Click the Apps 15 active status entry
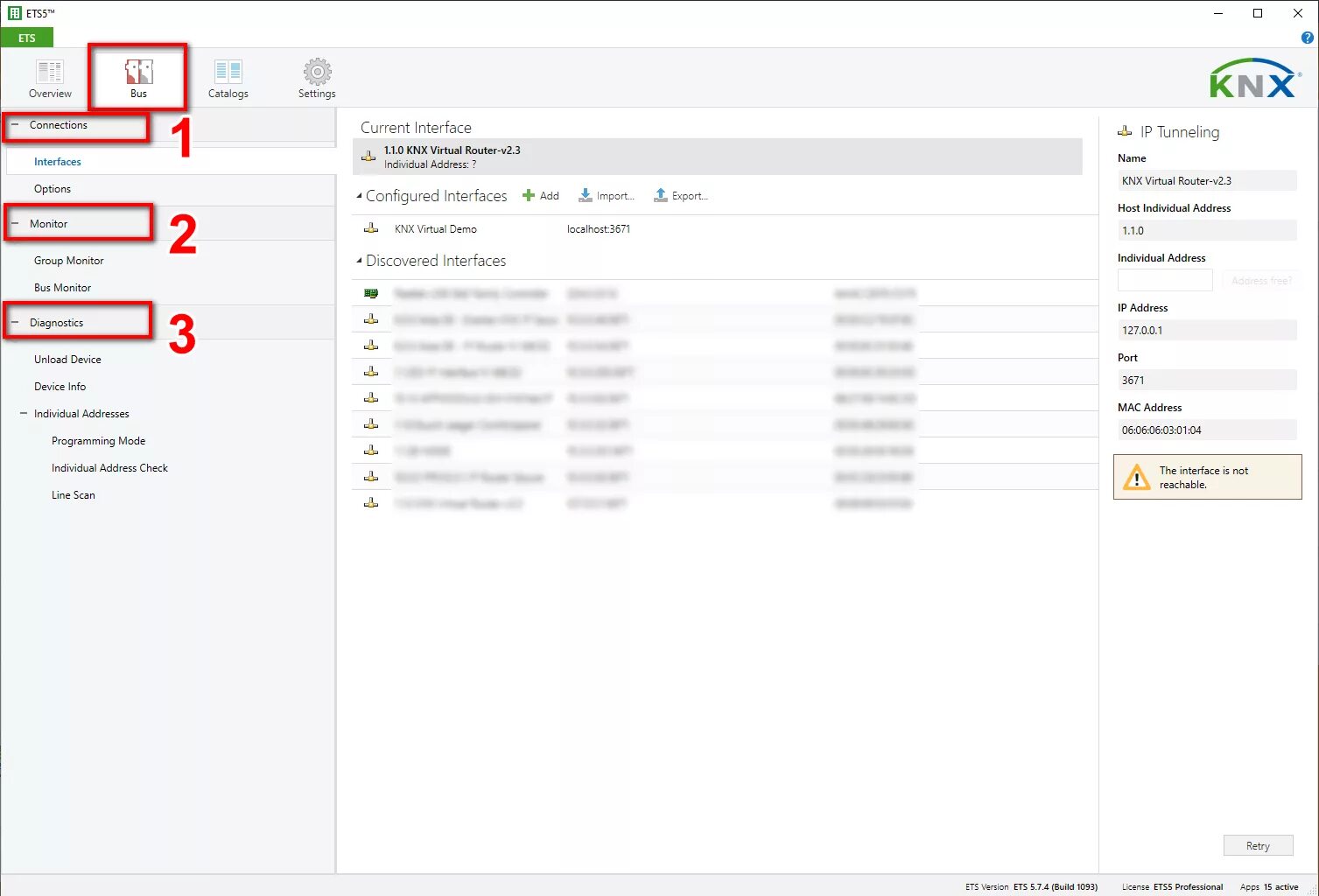 [x=1269, y=886]
